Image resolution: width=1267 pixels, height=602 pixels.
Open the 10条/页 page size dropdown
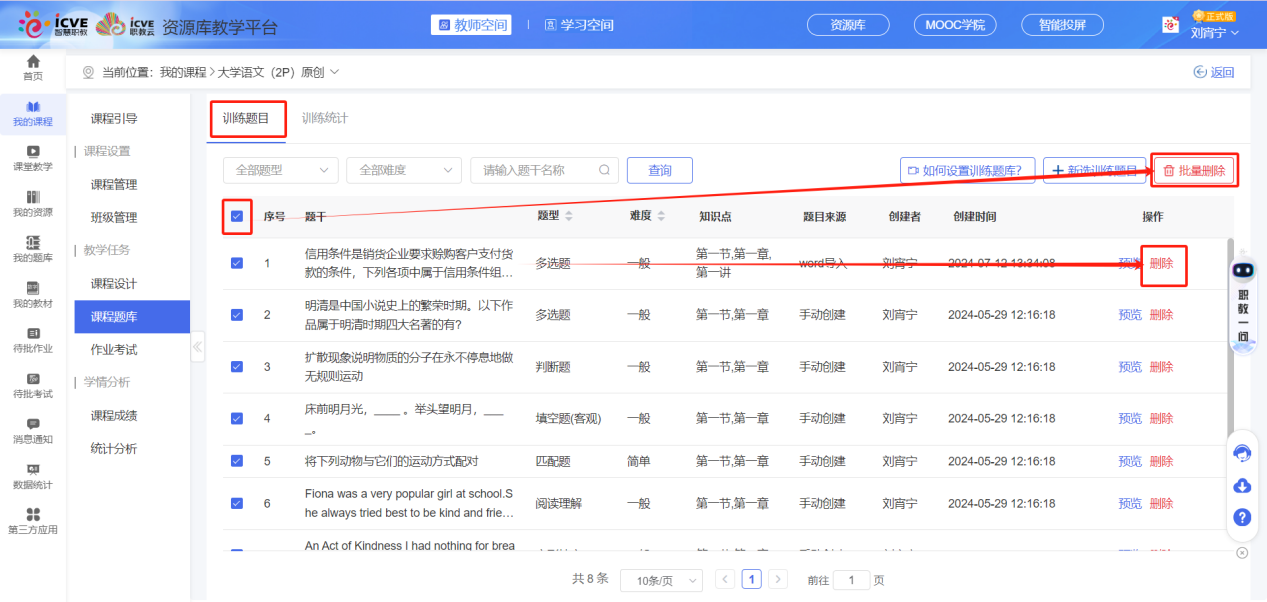661,581
